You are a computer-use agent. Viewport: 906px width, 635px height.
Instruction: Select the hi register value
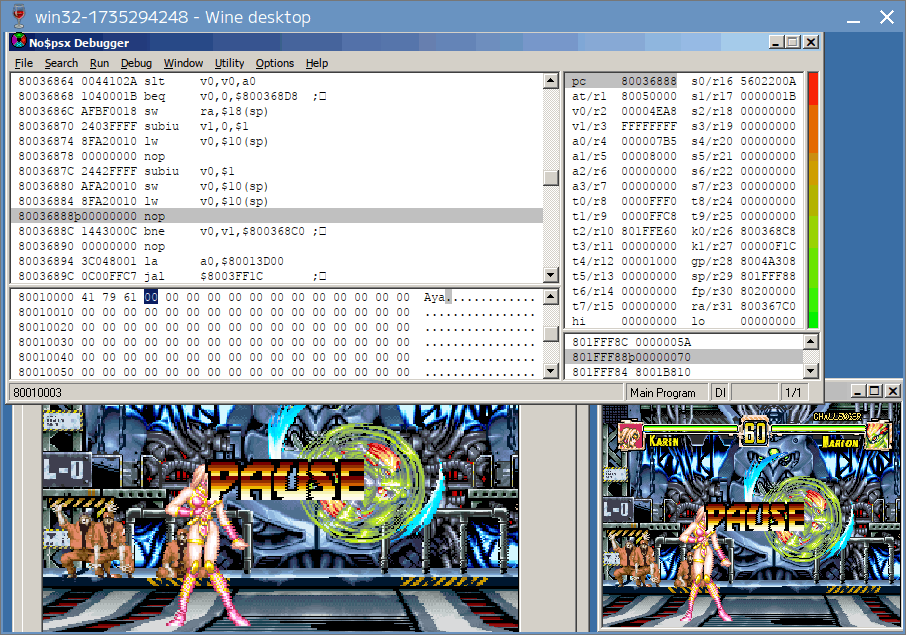coord(649,321)
